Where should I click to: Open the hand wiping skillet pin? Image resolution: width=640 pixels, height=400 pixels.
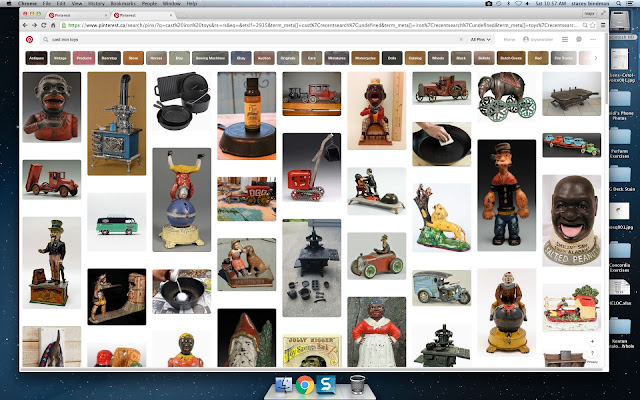coord(441,144)
